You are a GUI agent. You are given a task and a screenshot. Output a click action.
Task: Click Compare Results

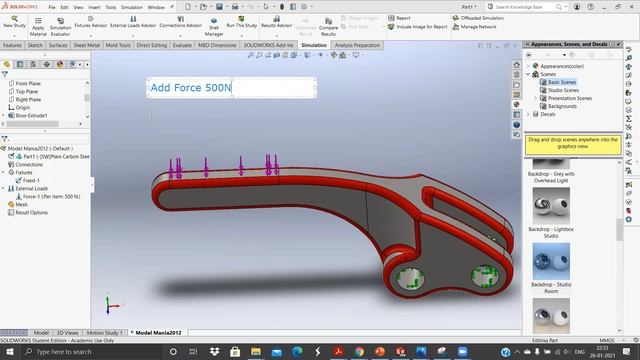coord(328,27)
